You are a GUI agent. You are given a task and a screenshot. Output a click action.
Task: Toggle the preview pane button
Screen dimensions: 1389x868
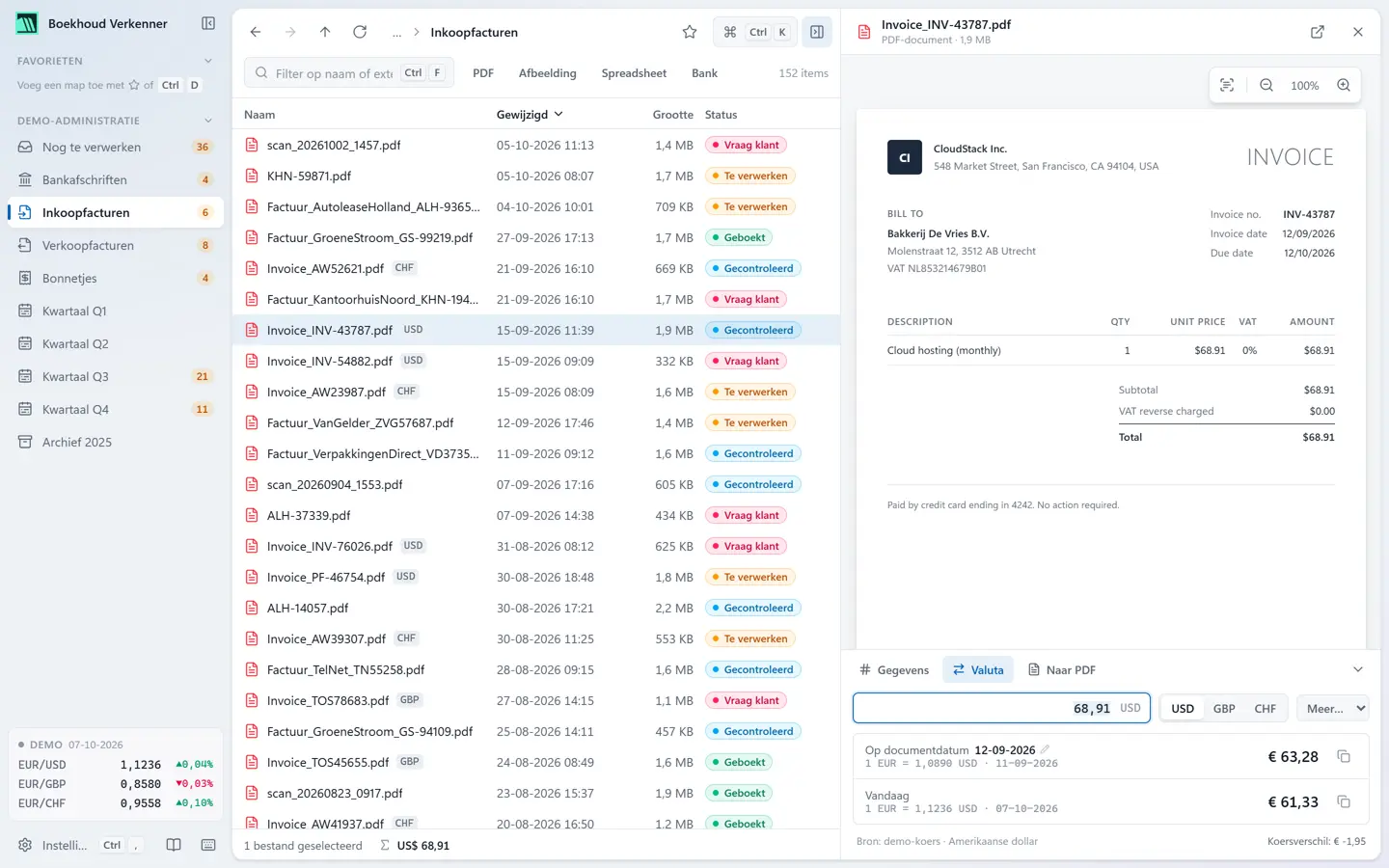coord(817,32)
